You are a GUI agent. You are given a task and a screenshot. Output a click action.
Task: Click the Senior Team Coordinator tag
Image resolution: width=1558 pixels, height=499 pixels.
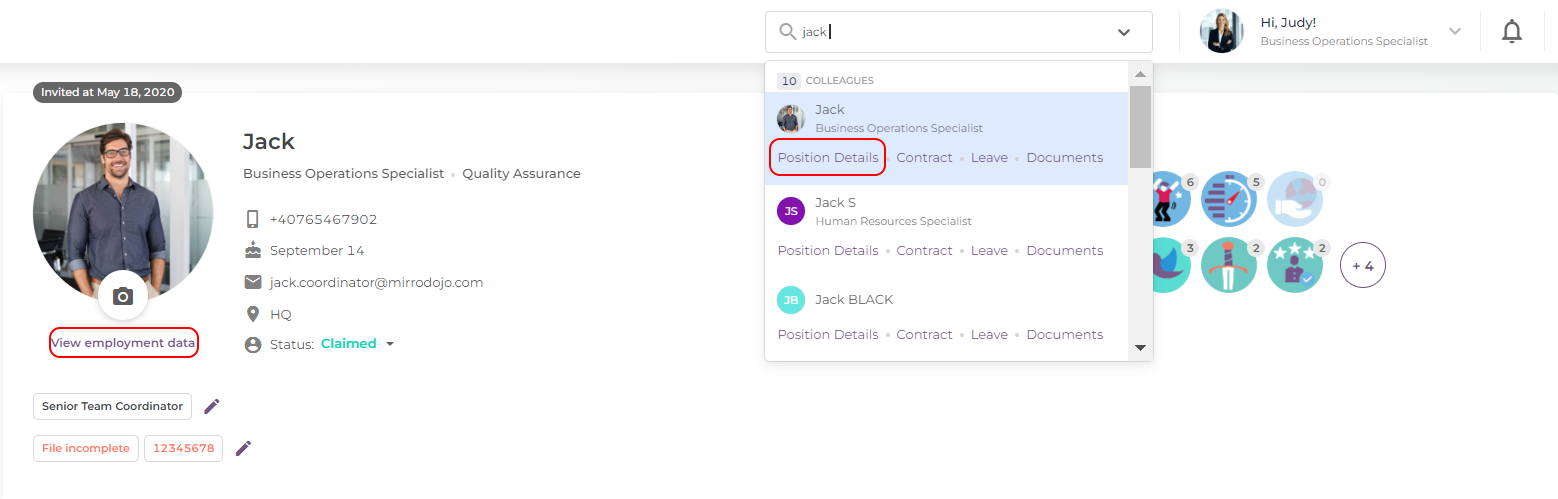coord(112,406)
